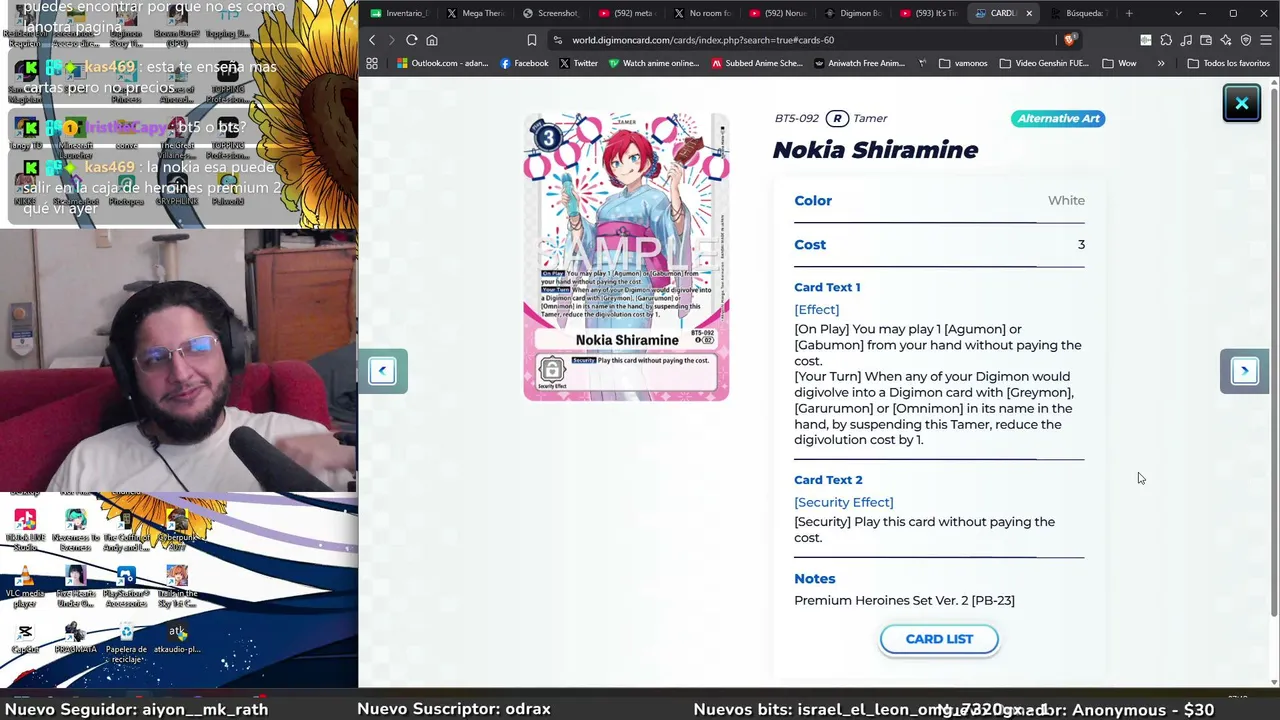This screenshot has height=720, width=1280.
Task: Open the apps grid in bookmarks bar
Action: [x=372, y=63]
